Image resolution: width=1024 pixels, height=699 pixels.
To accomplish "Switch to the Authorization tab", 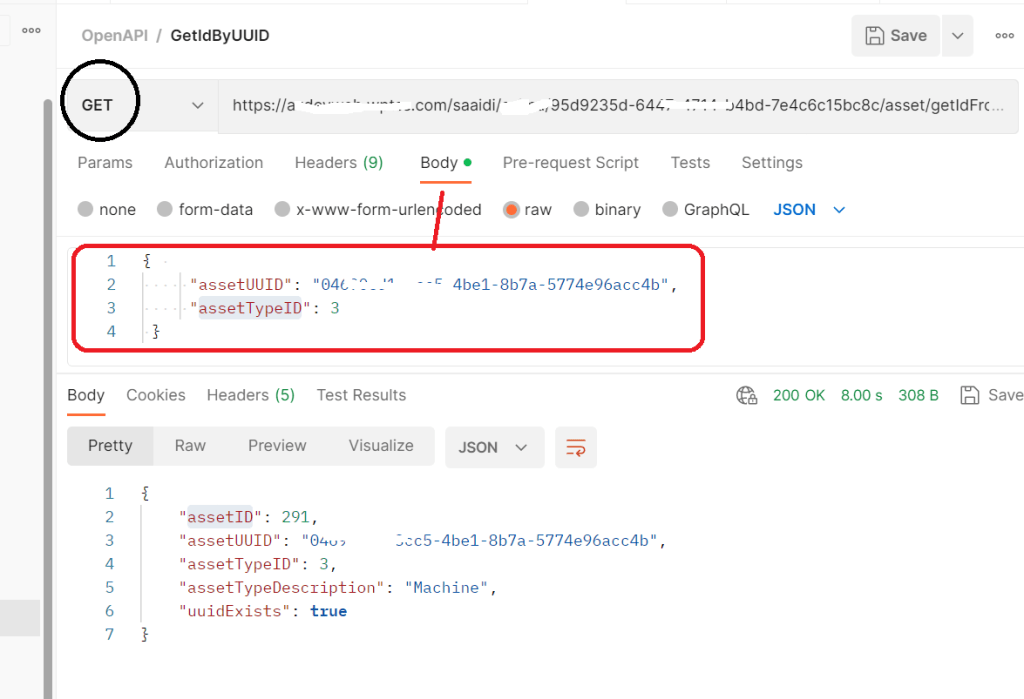I will (213, 162).
